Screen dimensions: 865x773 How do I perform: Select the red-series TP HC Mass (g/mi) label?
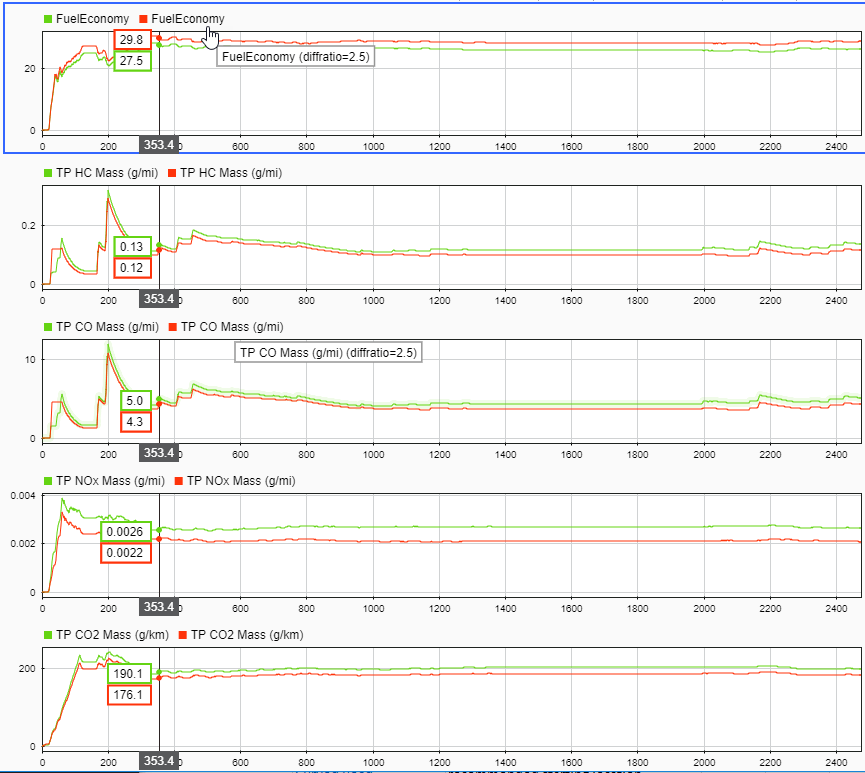[231, 173]
